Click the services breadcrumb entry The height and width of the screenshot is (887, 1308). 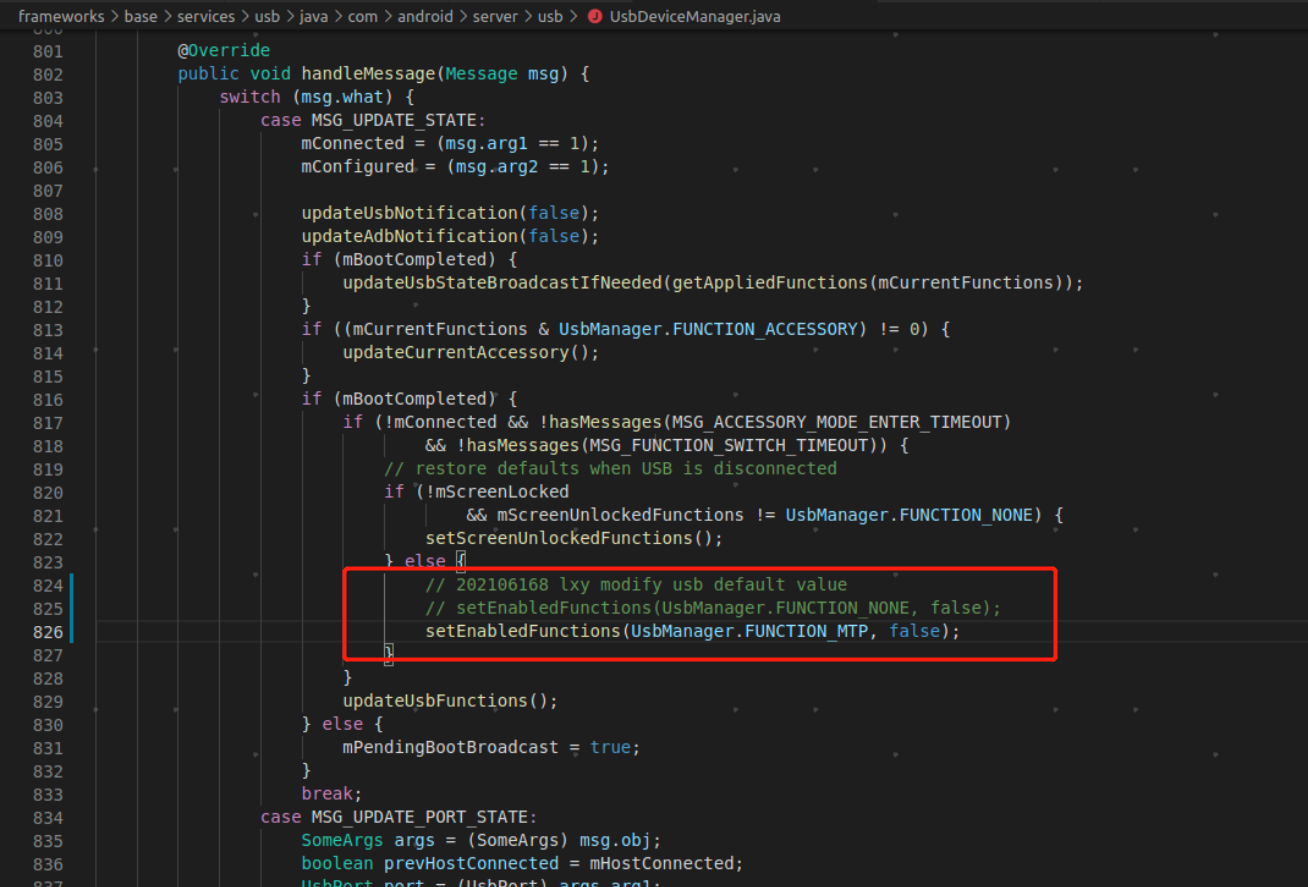(206, 16)
